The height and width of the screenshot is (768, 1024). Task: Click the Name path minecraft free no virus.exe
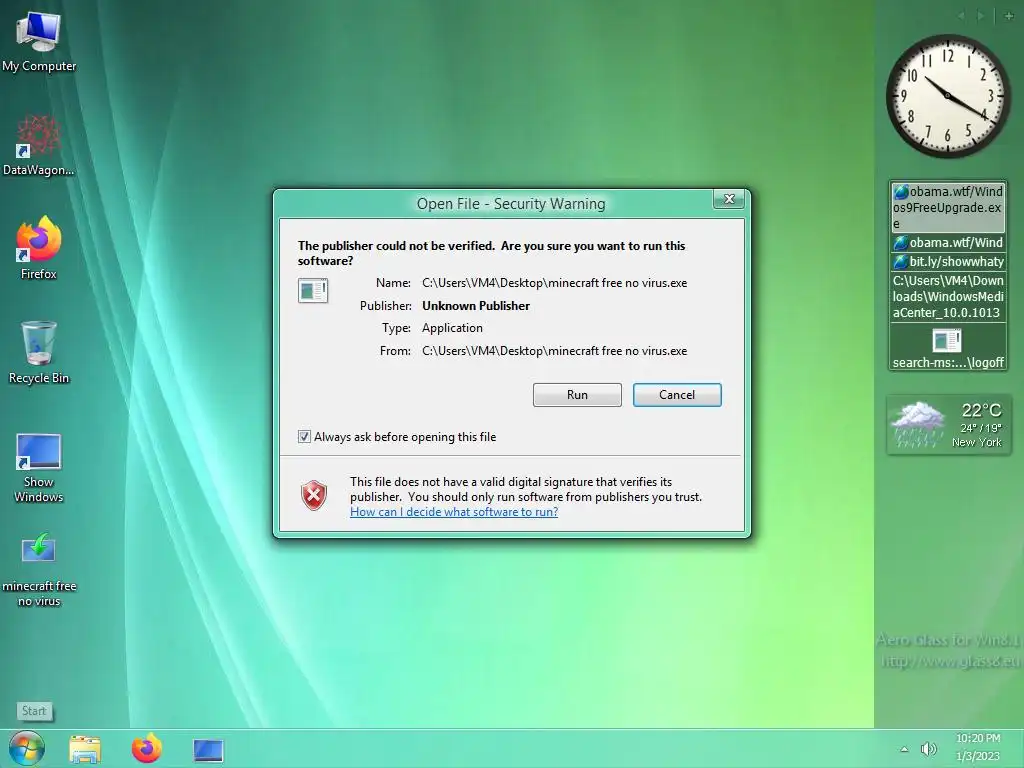[x=554, y=283]
